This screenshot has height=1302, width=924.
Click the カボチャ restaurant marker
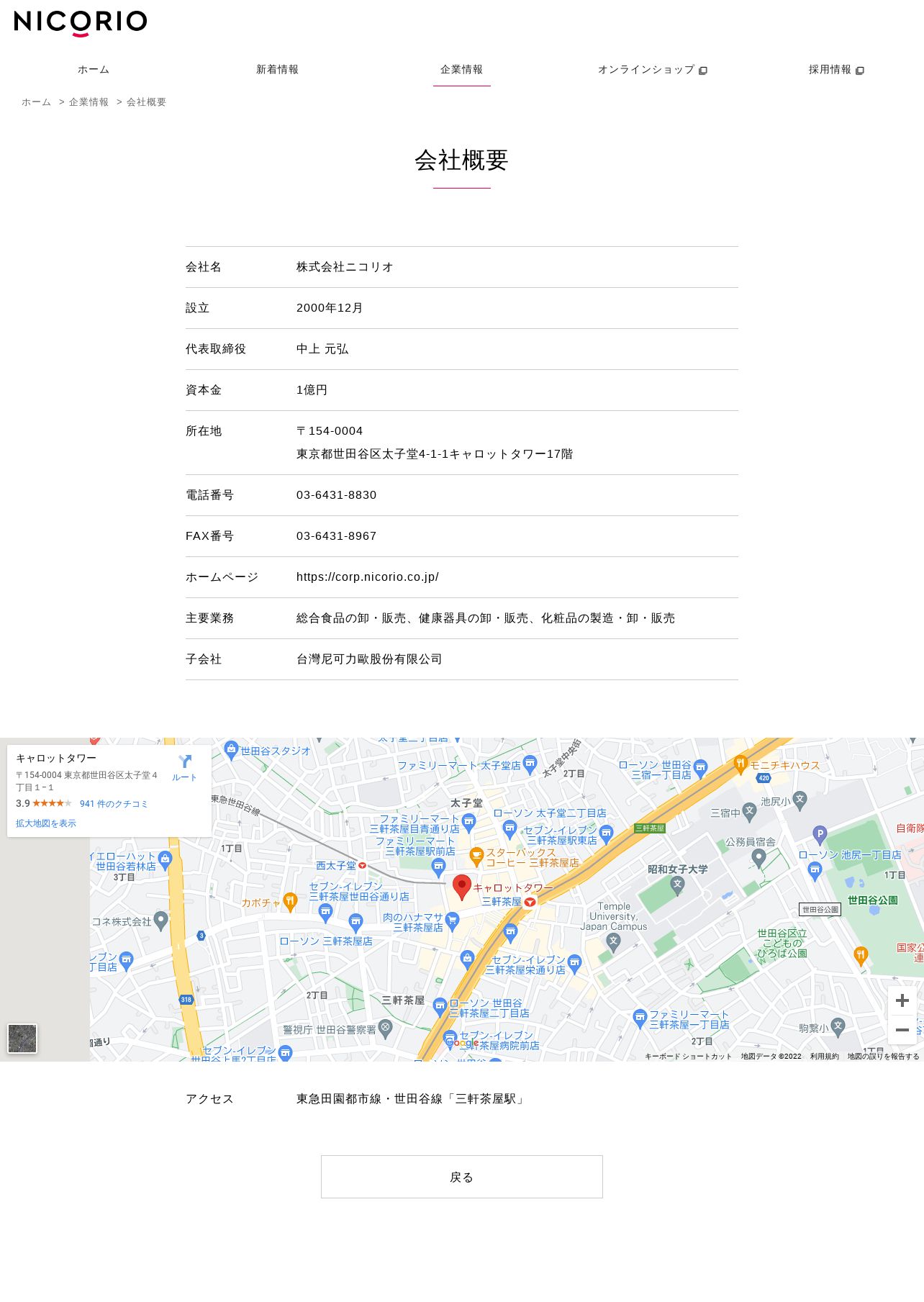click(290, 901)
